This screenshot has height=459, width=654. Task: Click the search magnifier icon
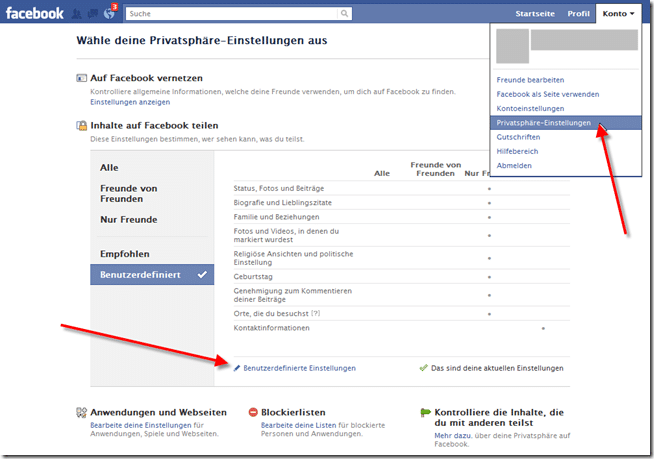tap(344, 13)
